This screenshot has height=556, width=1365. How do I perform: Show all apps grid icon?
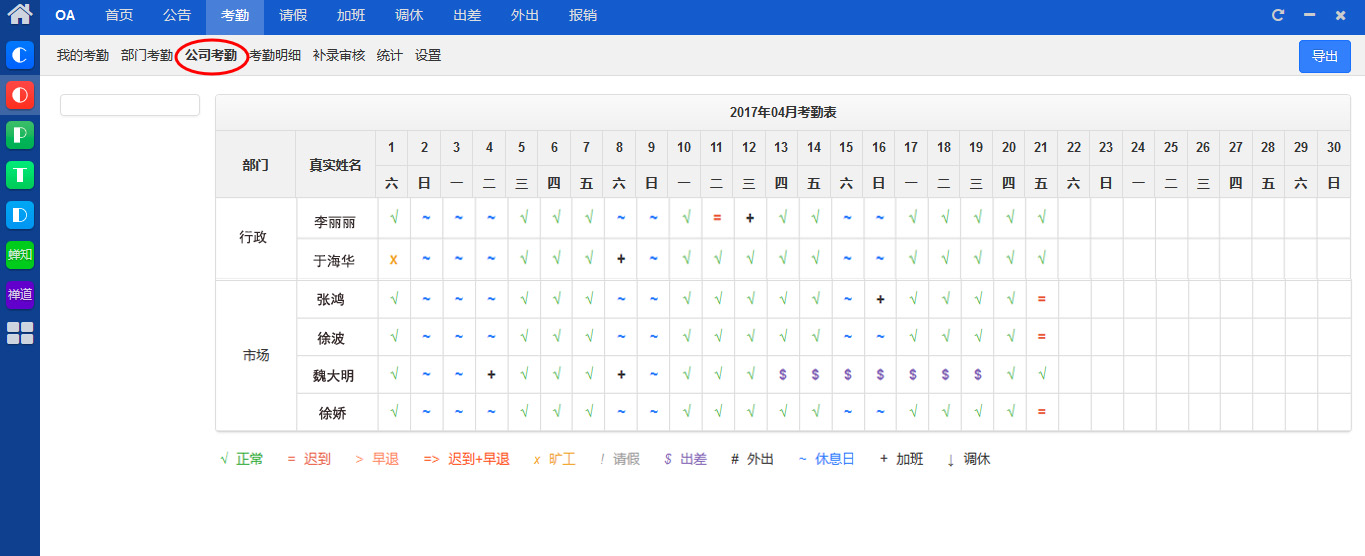coord(20,333)
